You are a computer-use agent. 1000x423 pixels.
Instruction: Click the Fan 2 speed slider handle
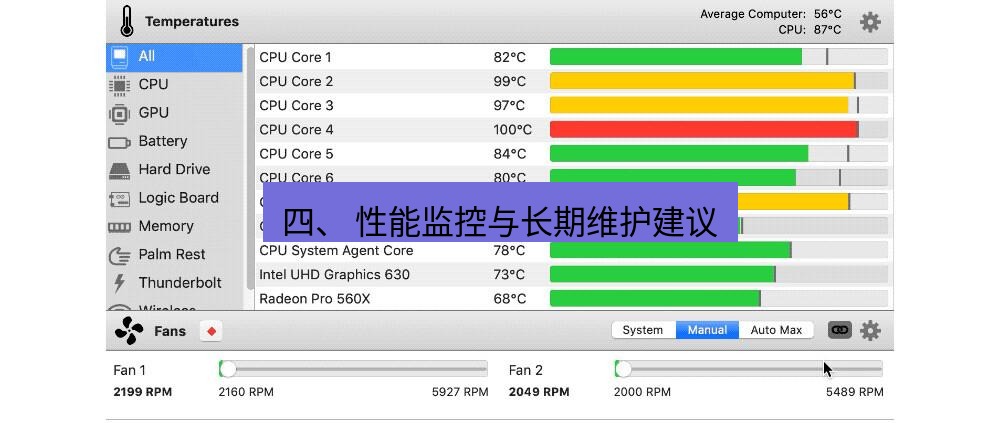point(623,369)
